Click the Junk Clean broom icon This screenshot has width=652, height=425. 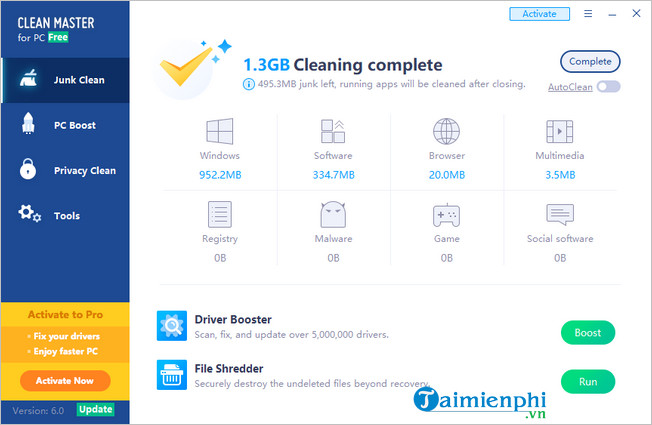pyautogui.click(x=28, y=78)
